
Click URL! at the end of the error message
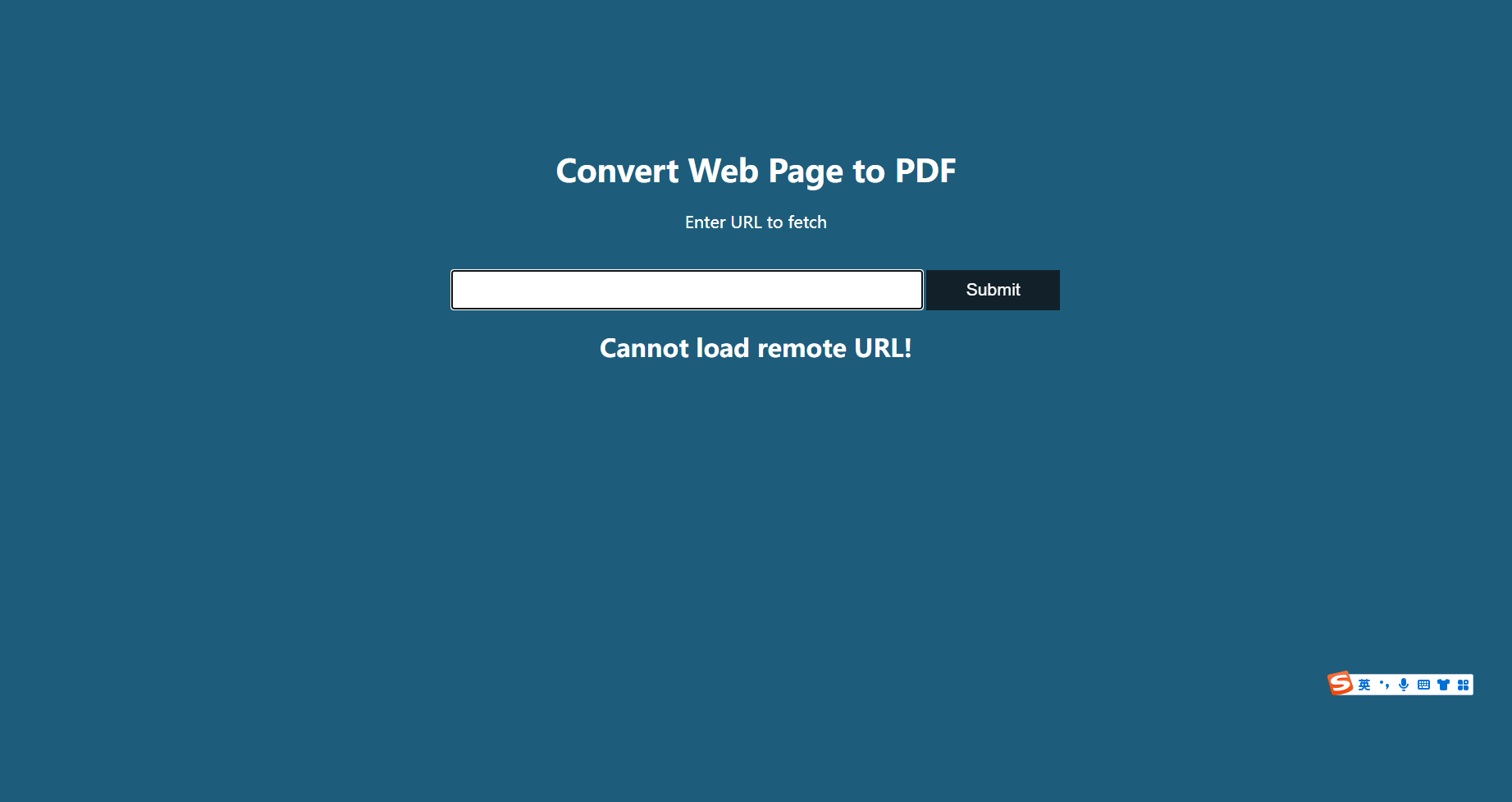[x=883, y=348]
